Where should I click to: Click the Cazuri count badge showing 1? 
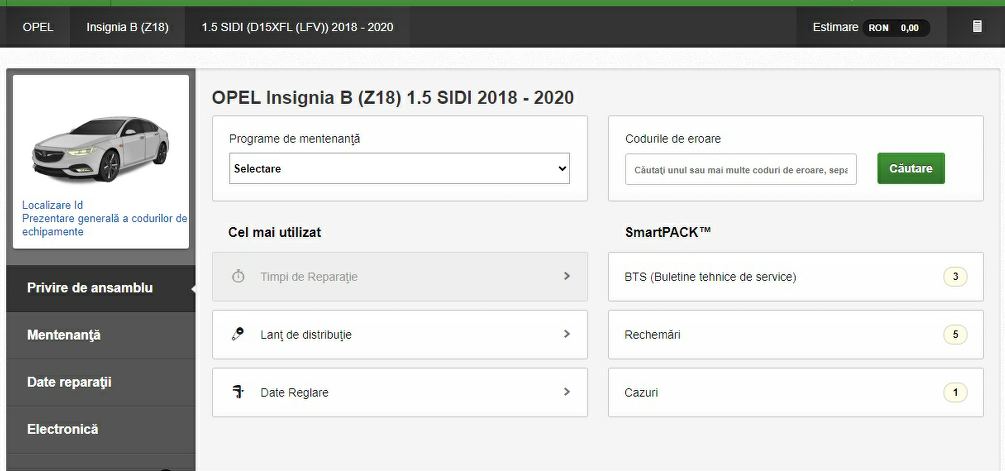[955, 393]
